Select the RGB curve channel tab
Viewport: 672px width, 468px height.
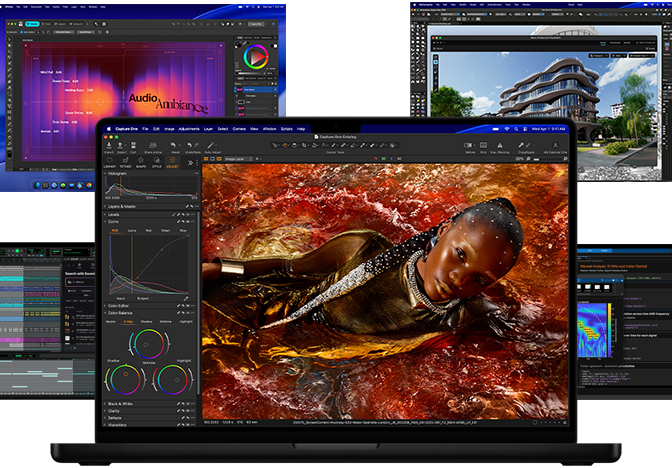click(x=115, y=231)
